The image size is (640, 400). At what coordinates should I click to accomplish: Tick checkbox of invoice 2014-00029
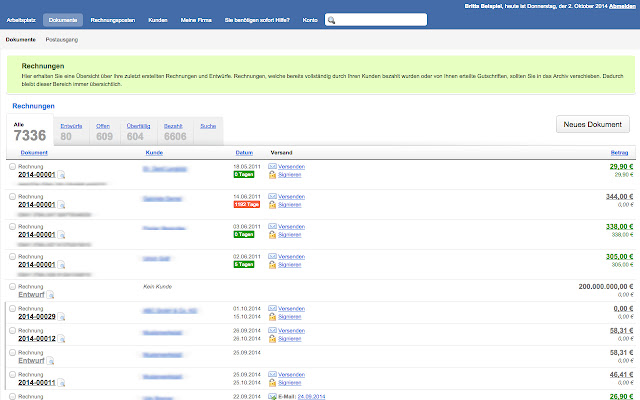[12, 309]
